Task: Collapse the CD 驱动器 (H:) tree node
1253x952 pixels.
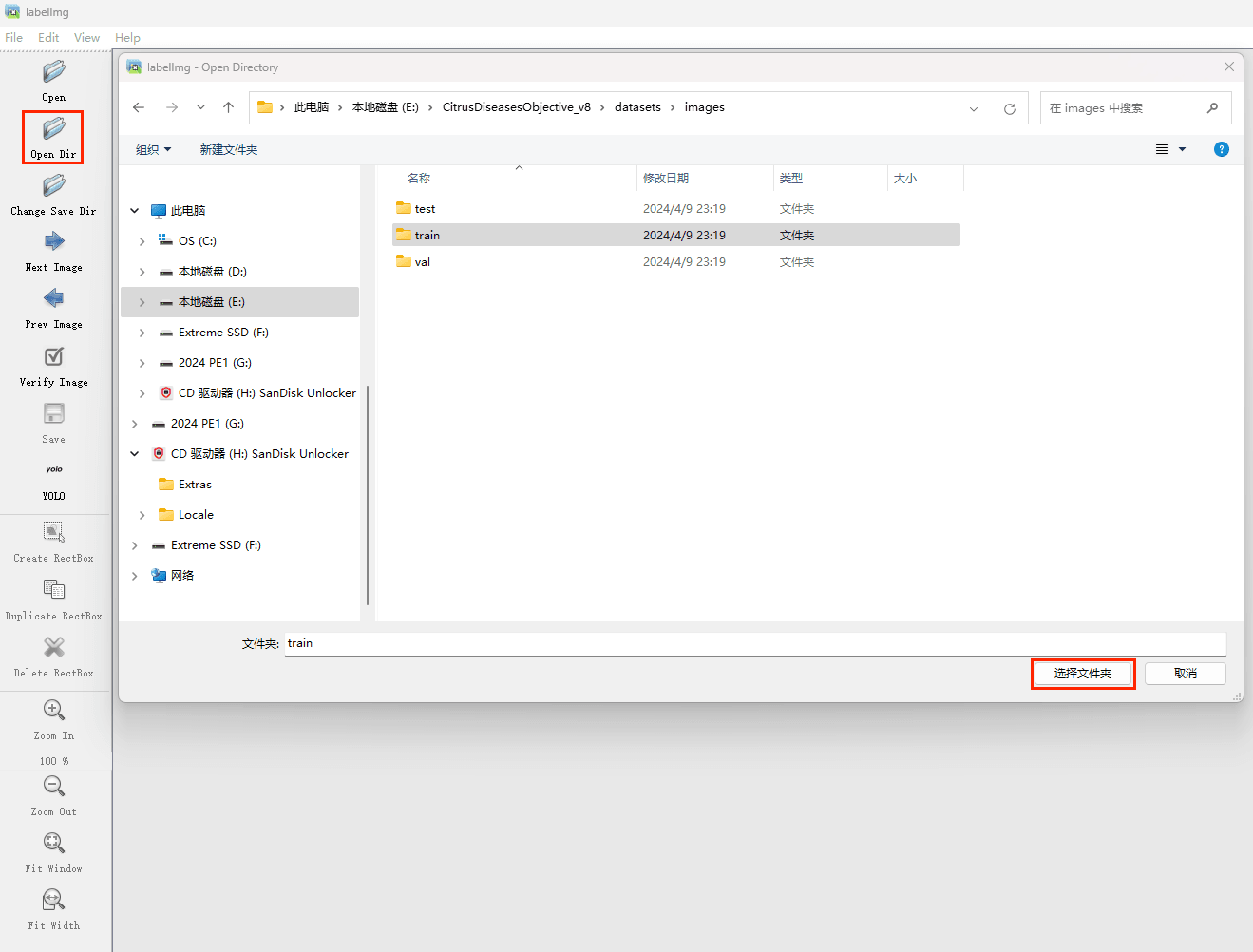Action: pos(135,454)
